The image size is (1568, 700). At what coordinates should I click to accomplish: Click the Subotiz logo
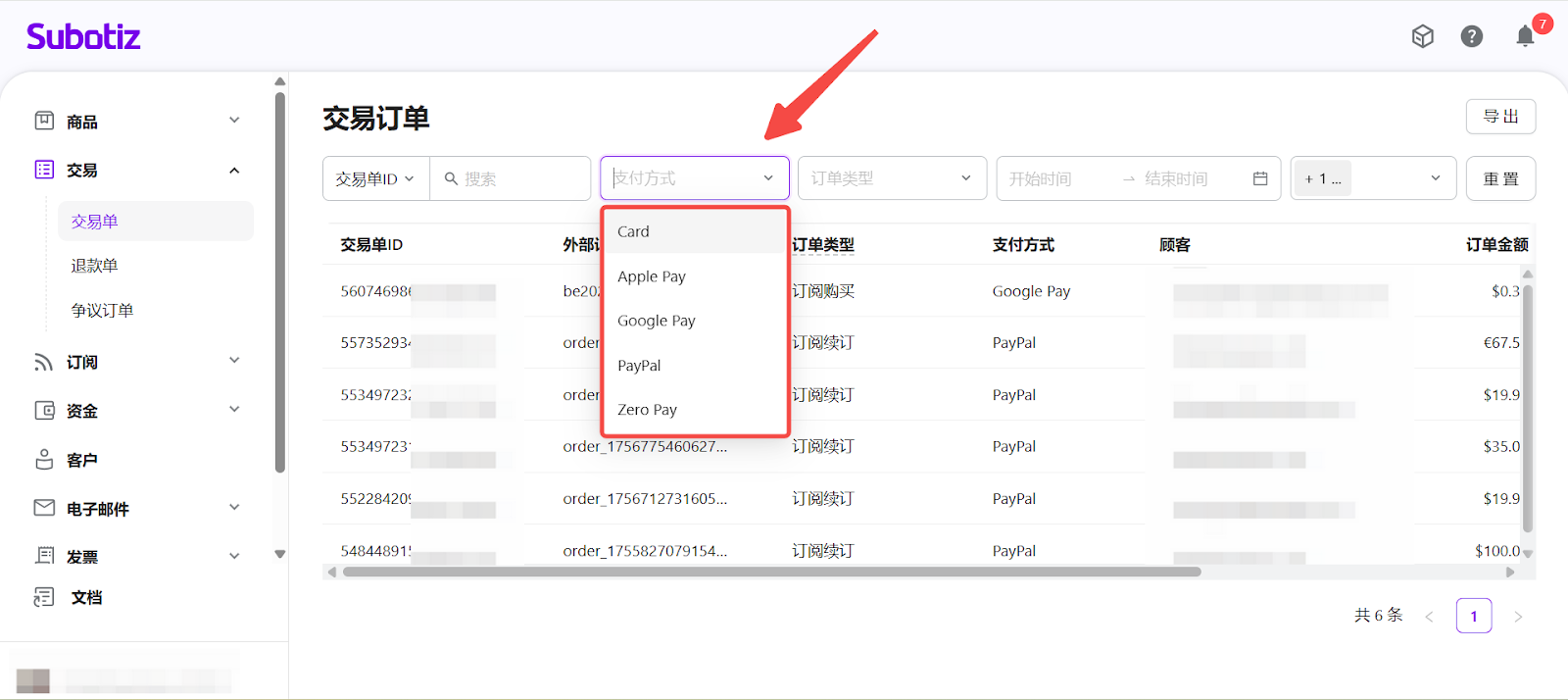click(83, 37)
